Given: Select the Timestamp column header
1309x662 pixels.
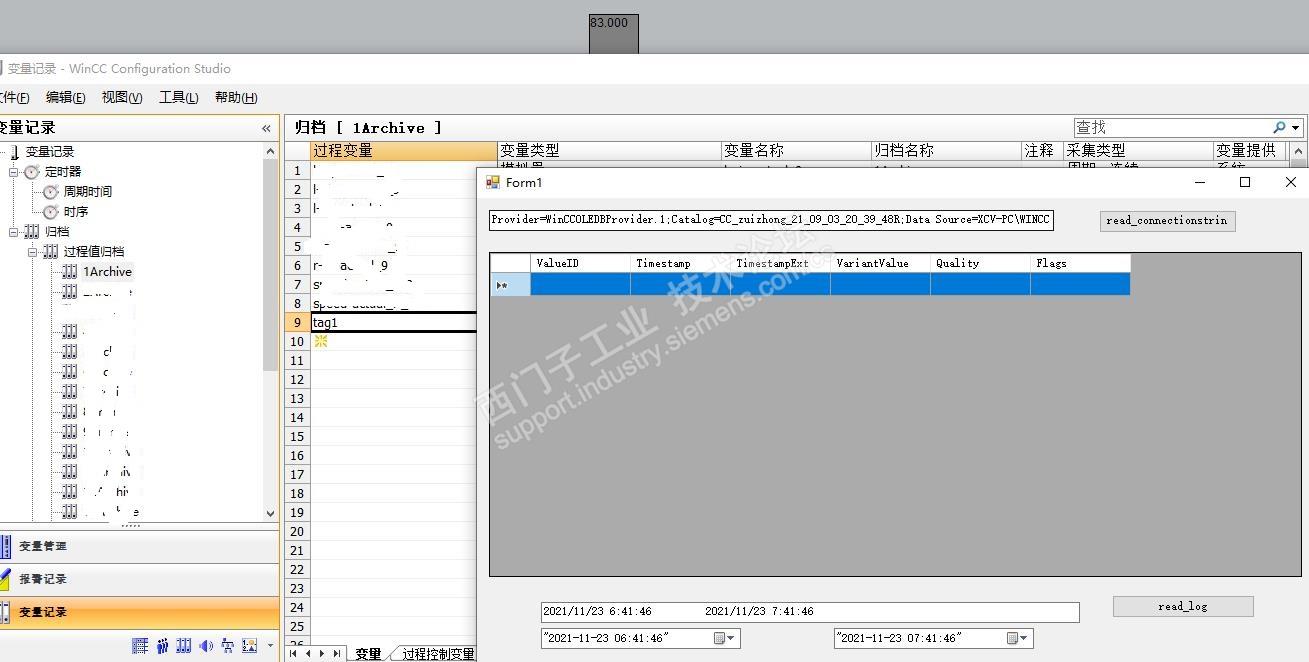Looking at the screenshot, I should point(680,263).
